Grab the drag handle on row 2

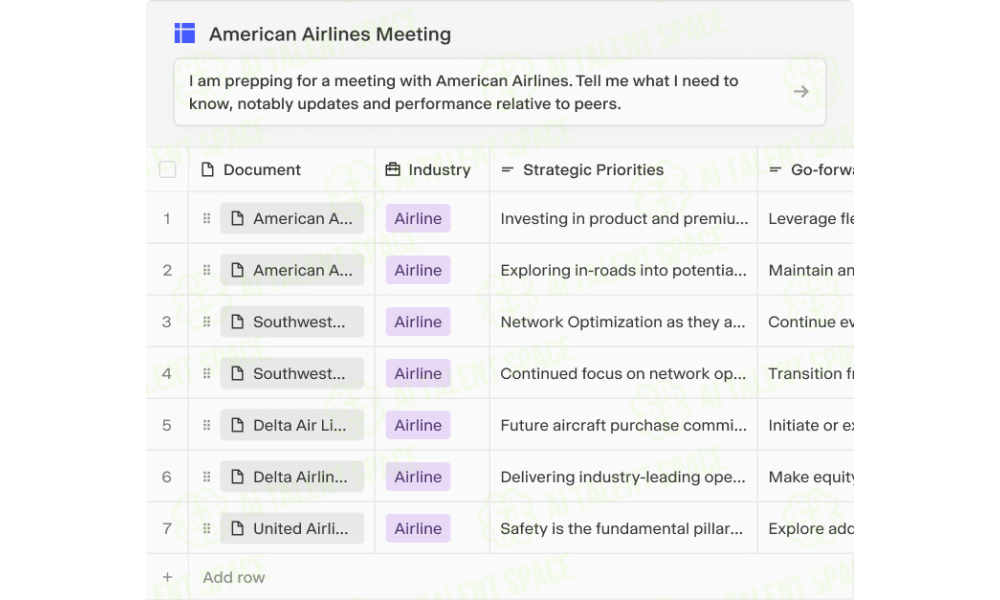pos(207,270)
